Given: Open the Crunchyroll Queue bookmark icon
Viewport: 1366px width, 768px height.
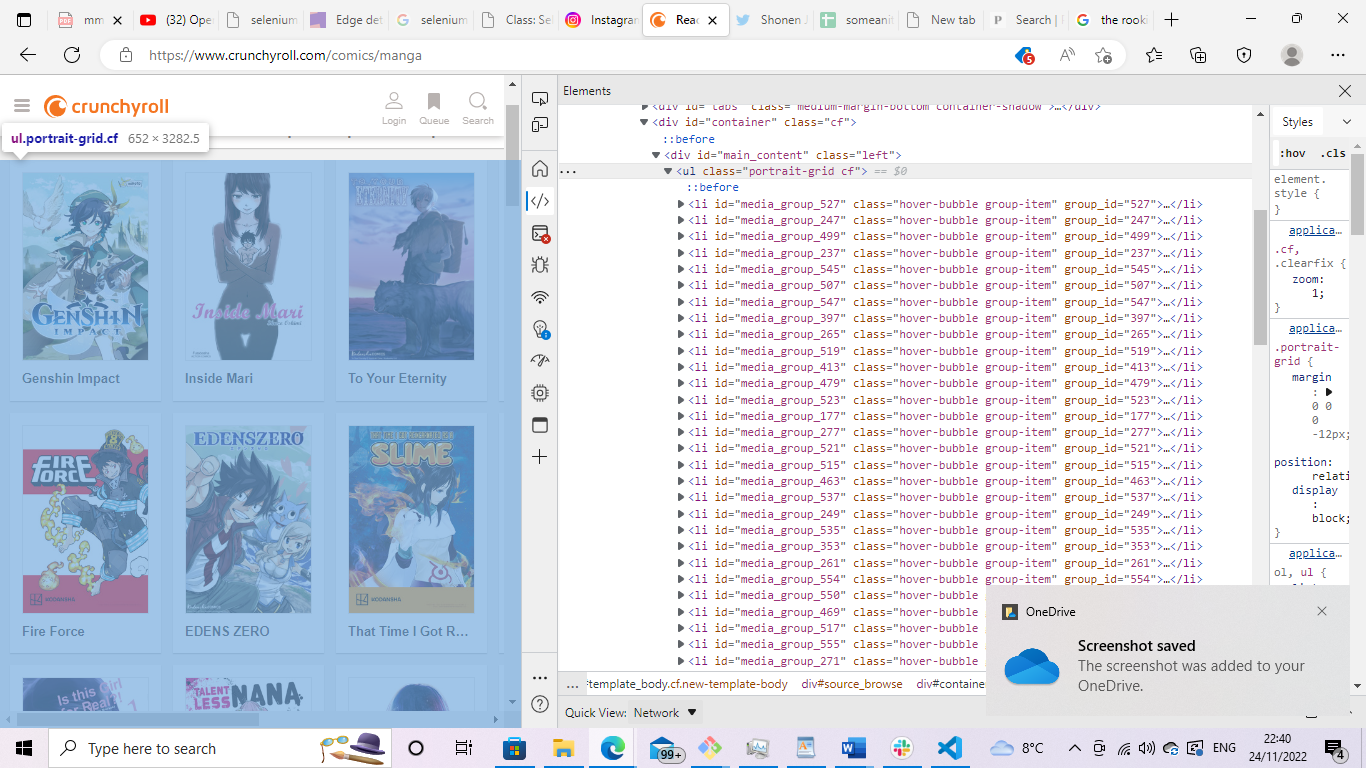Looking at the screenshot, I should point(434,108).
